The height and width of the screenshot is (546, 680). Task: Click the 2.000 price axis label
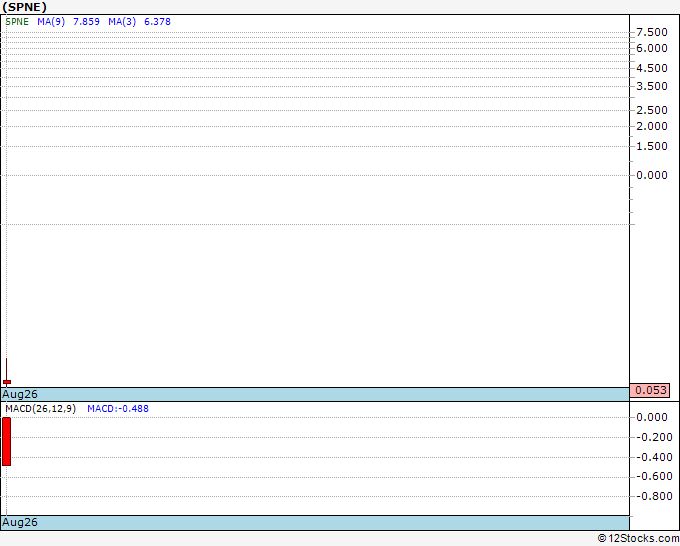tap(652, 126)
